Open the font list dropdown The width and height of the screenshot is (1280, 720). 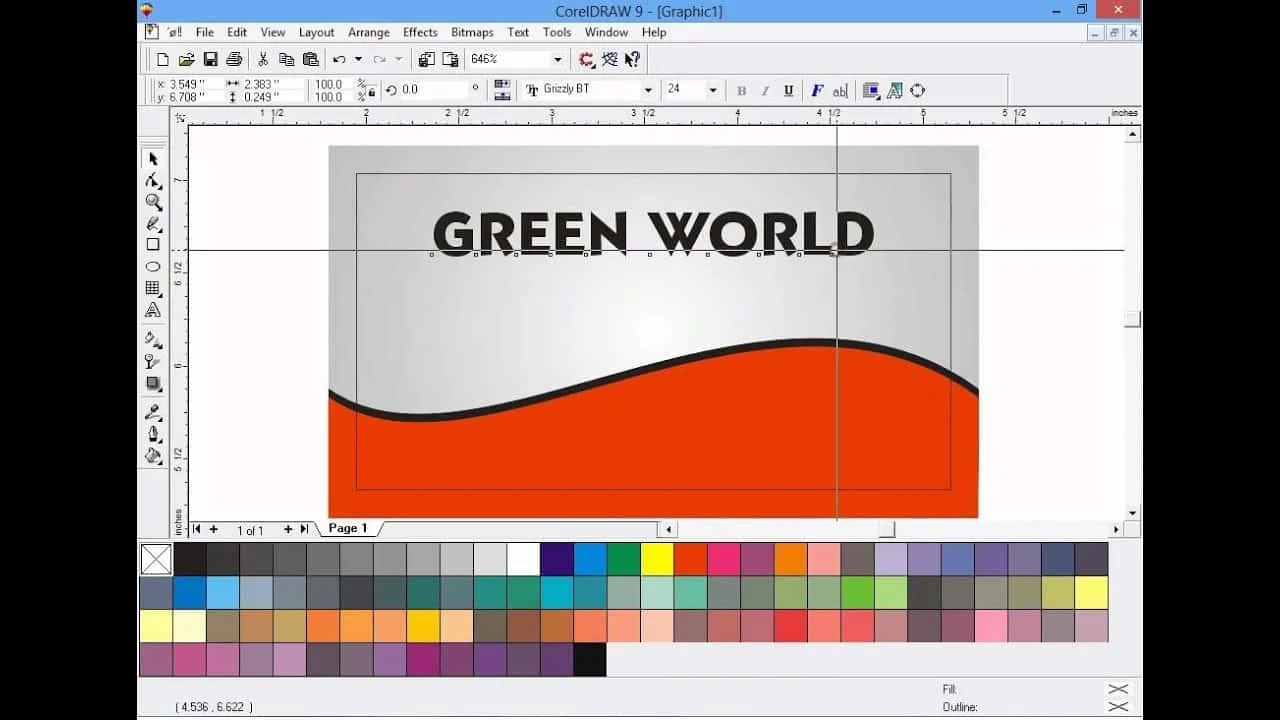click(648, 90)
